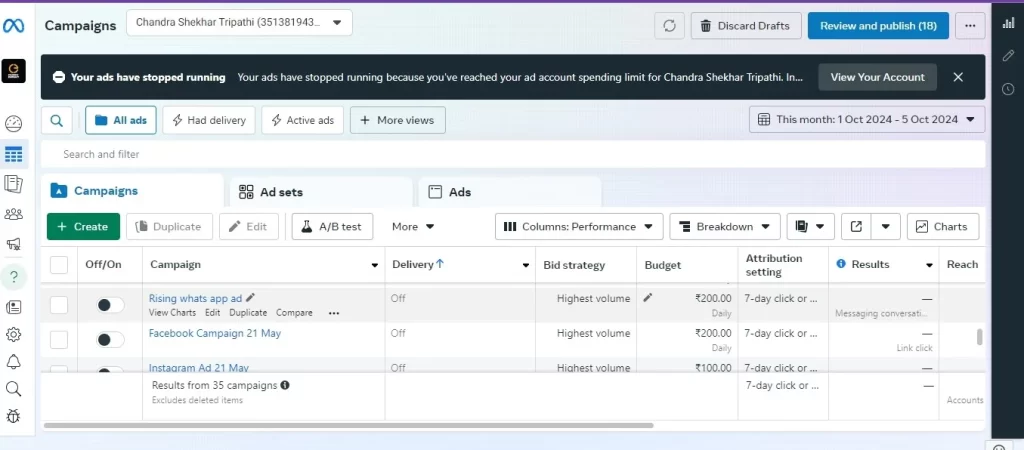The width and height of the screenshot is (1024, 450).
Task: Switch to the Ad sets tab
Action: coord(320,192)
